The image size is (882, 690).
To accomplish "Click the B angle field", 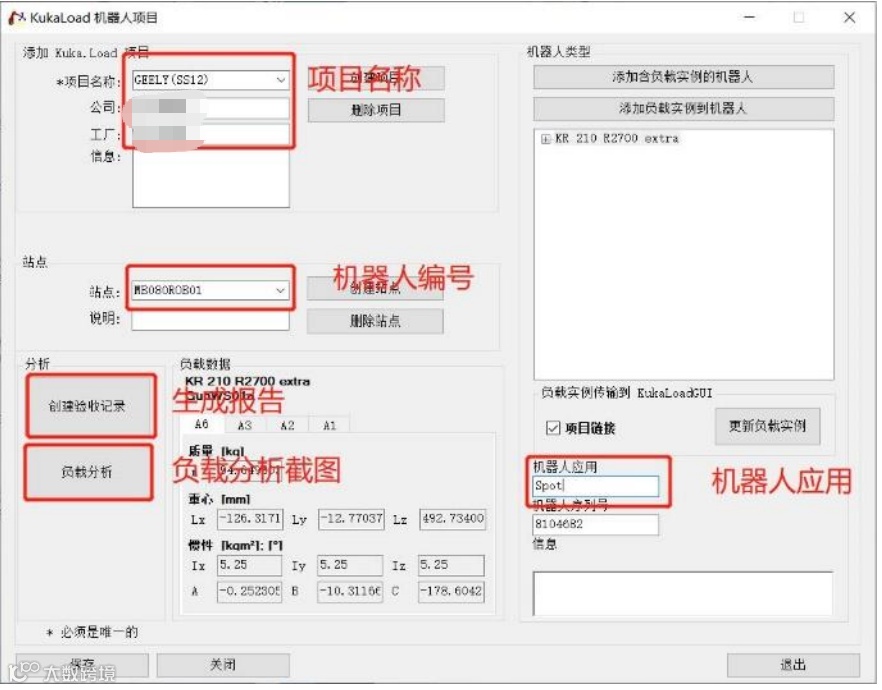I will click(350, 592).
